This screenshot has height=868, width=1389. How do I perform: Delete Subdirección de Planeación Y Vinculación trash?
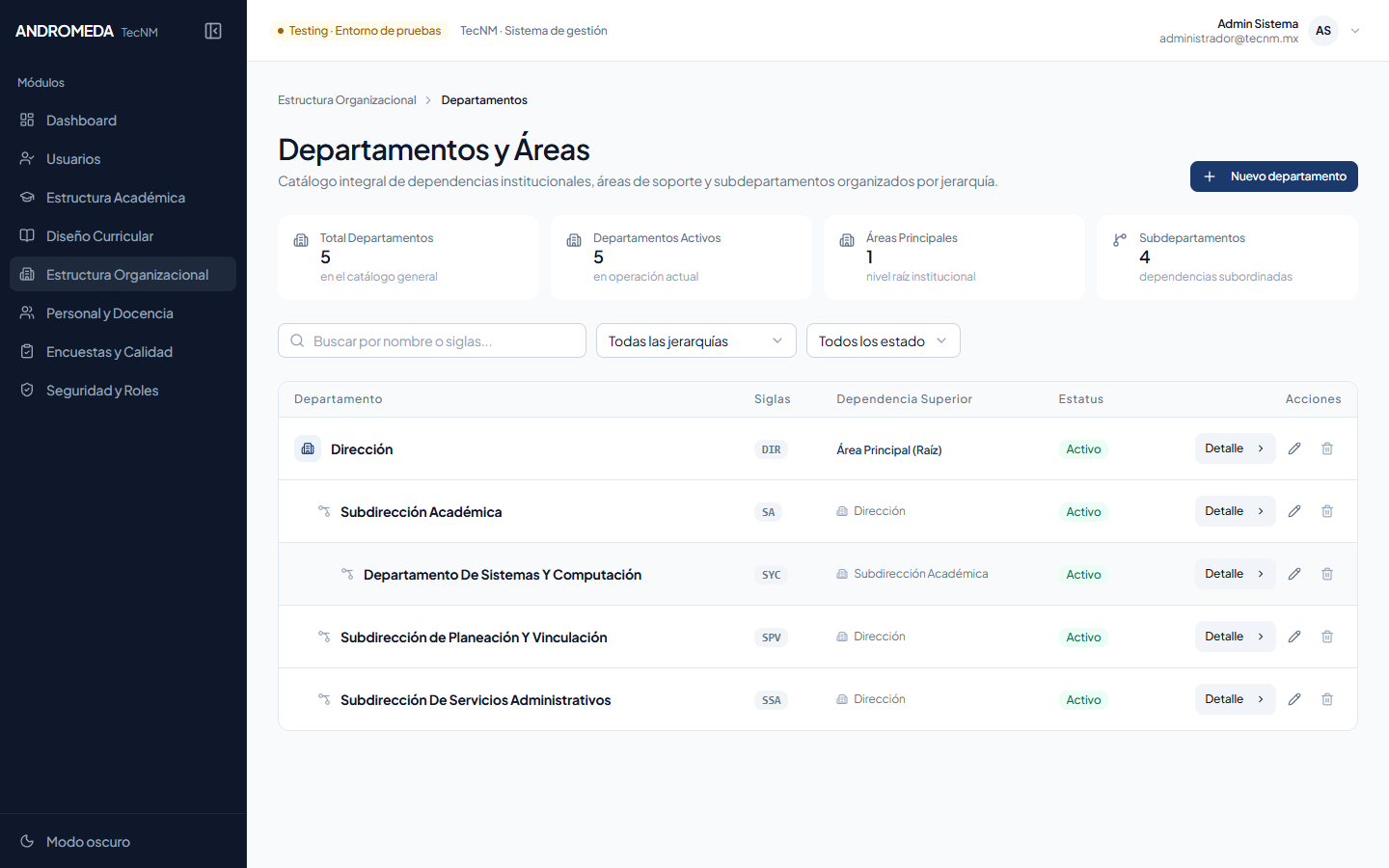(x=1327, y=637)
